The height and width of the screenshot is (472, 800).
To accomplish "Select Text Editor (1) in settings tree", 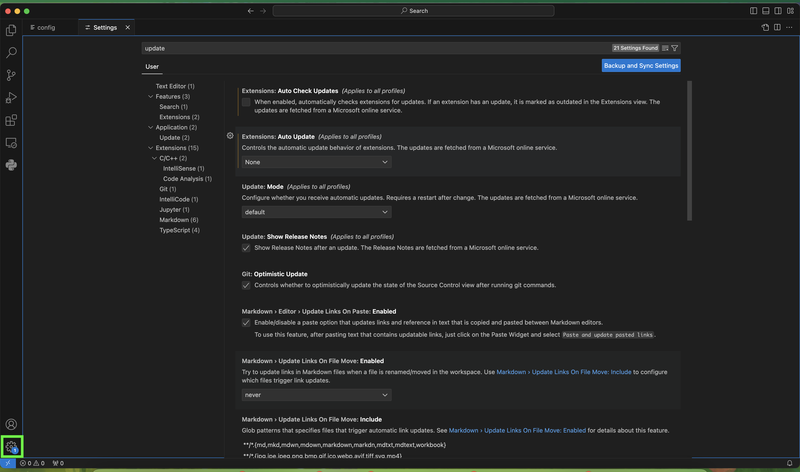I will click(x=175, y=86).
